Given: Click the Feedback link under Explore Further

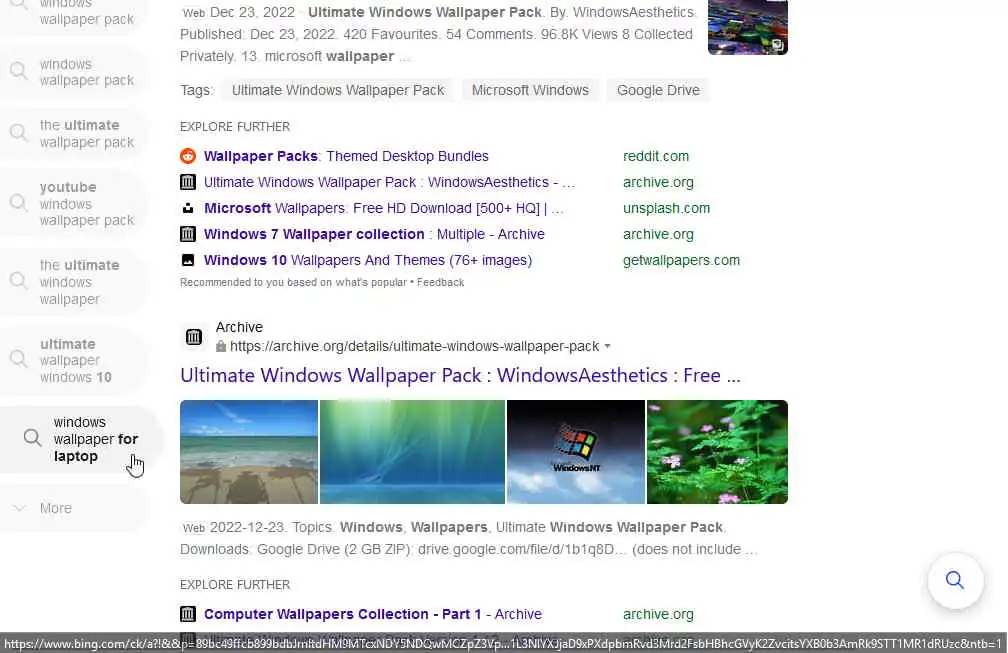Looking at the screenshot, I should (x=440, y=282).
